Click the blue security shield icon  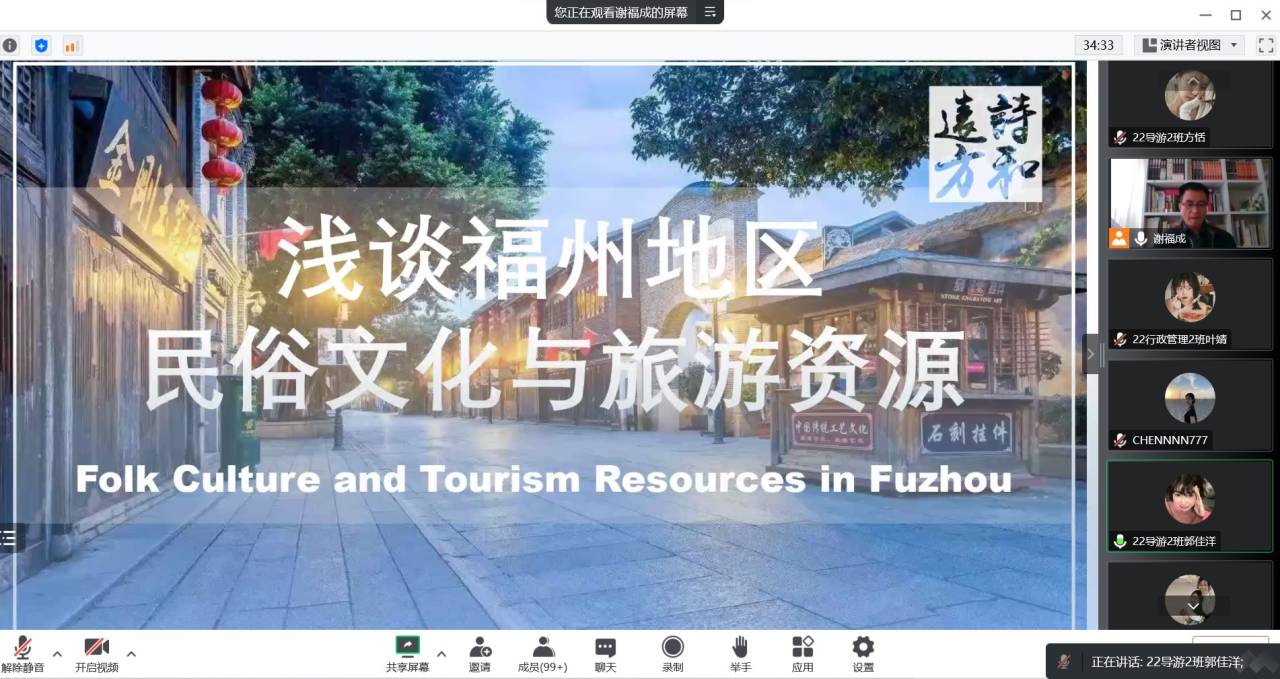click(41, 45)
